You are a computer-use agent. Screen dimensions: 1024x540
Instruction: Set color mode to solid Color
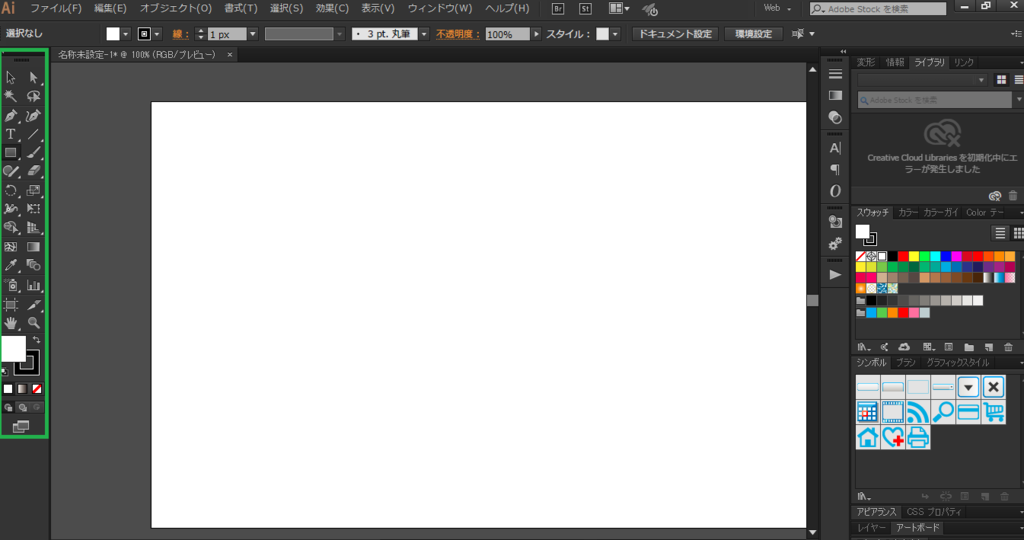[x=8, y=389]
